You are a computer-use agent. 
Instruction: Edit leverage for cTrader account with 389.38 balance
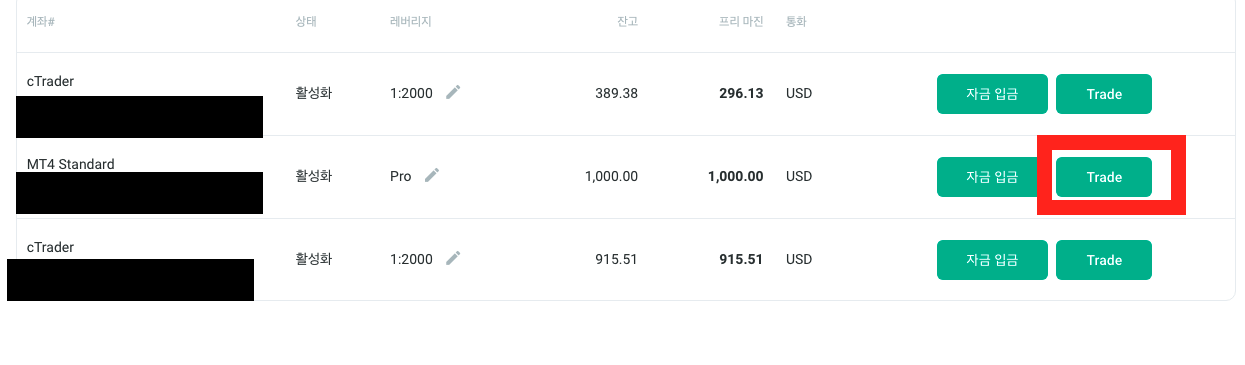pos(453,93)
